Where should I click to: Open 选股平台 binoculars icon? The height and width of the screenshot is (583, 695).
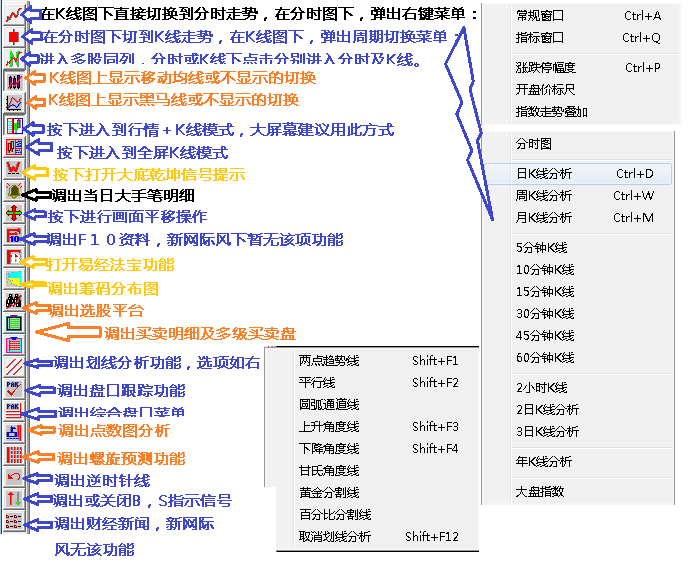pyautogui.click(x=14, y=301)
